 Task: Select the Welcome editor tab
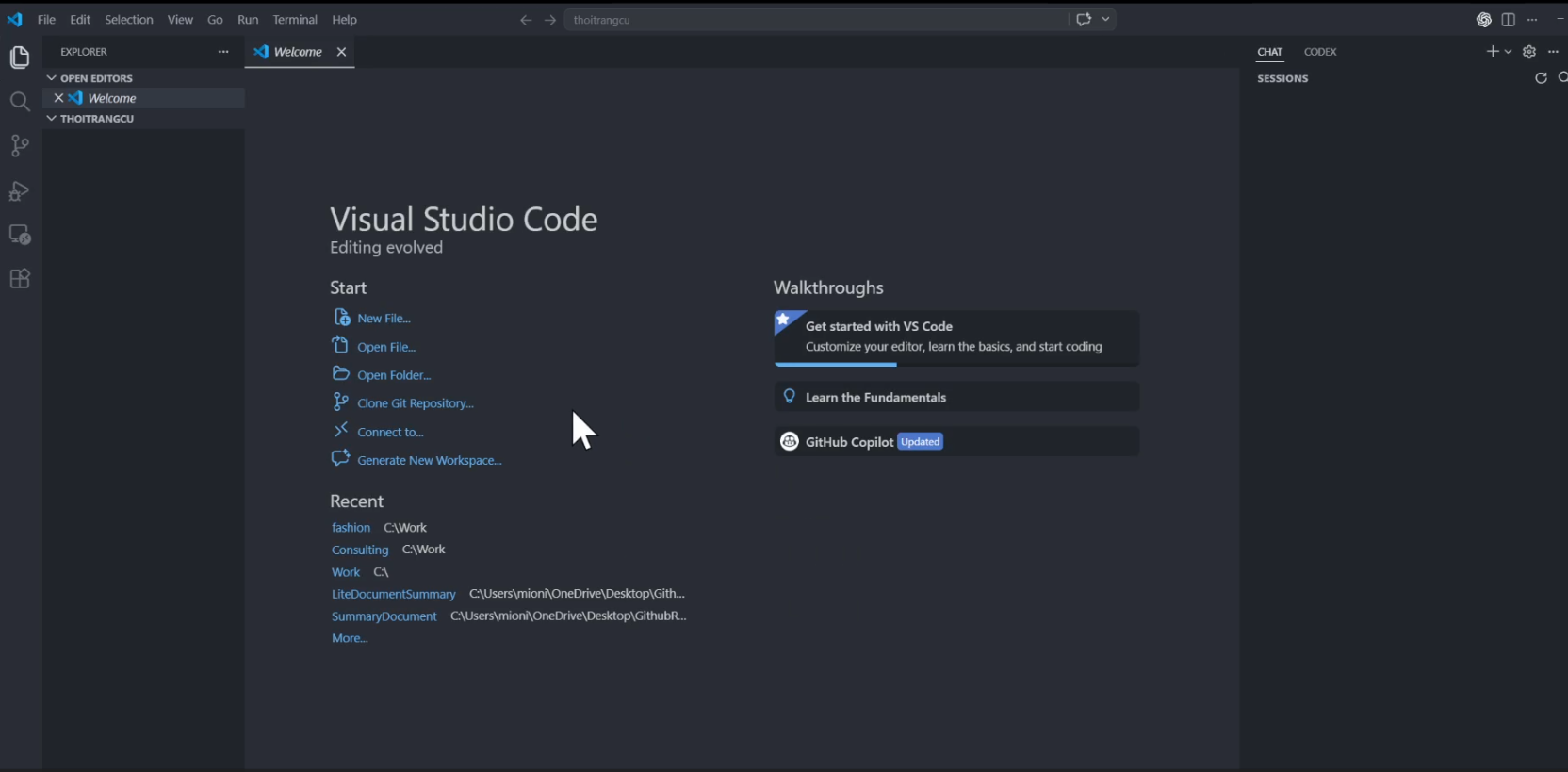coord(300,52)
